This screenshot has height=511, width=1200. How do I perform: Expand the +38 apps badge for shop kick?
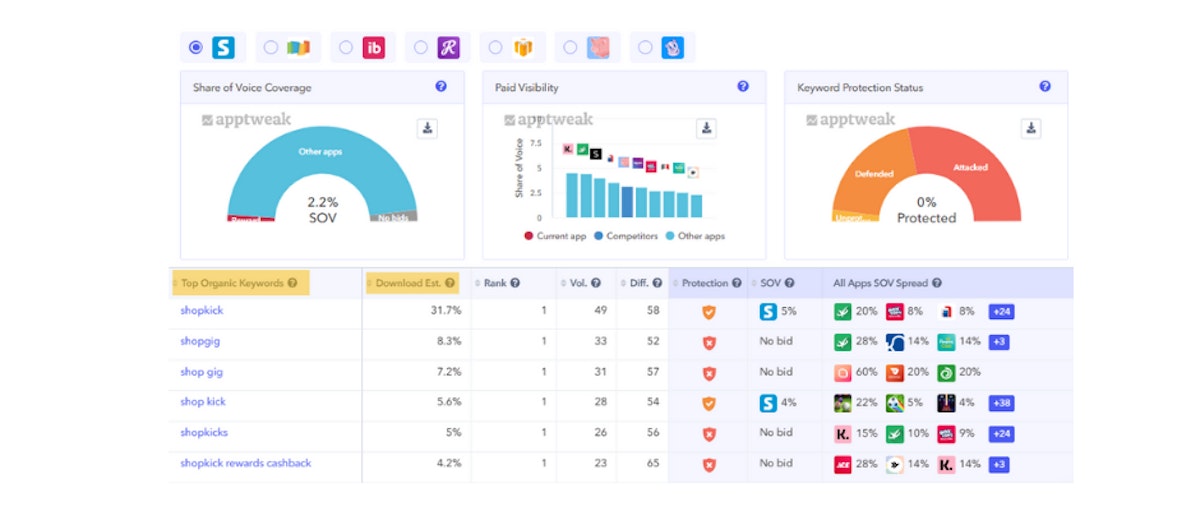[1002, 403]
